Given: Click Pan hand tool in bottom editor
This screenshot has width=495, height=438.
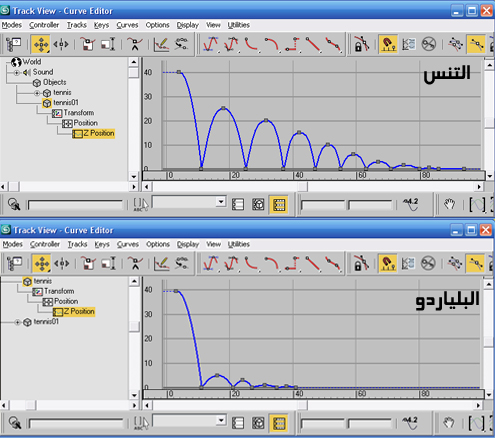Looking at the screenshot, I should [x=449, y=423].
